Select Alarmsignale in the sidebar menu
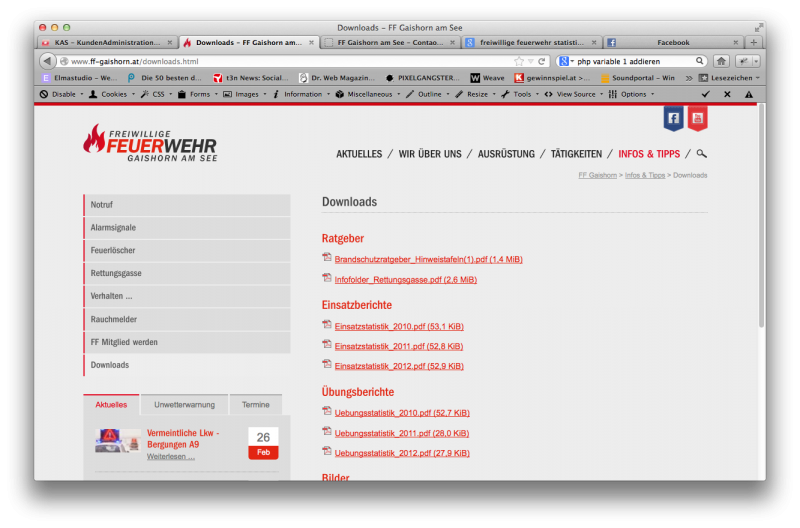800x528 pixels. (x=187, y=228)
